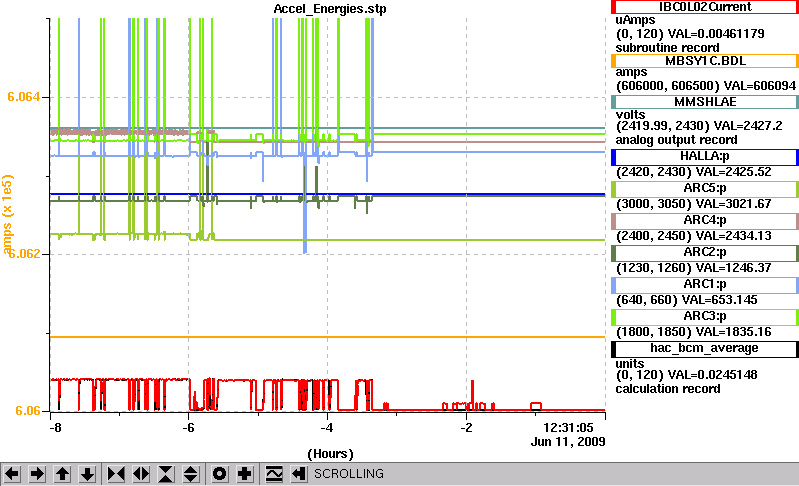Viewport: 799px width, 486px height.
Task: Click the waveform graph mode icon
Action: (274, 474)
